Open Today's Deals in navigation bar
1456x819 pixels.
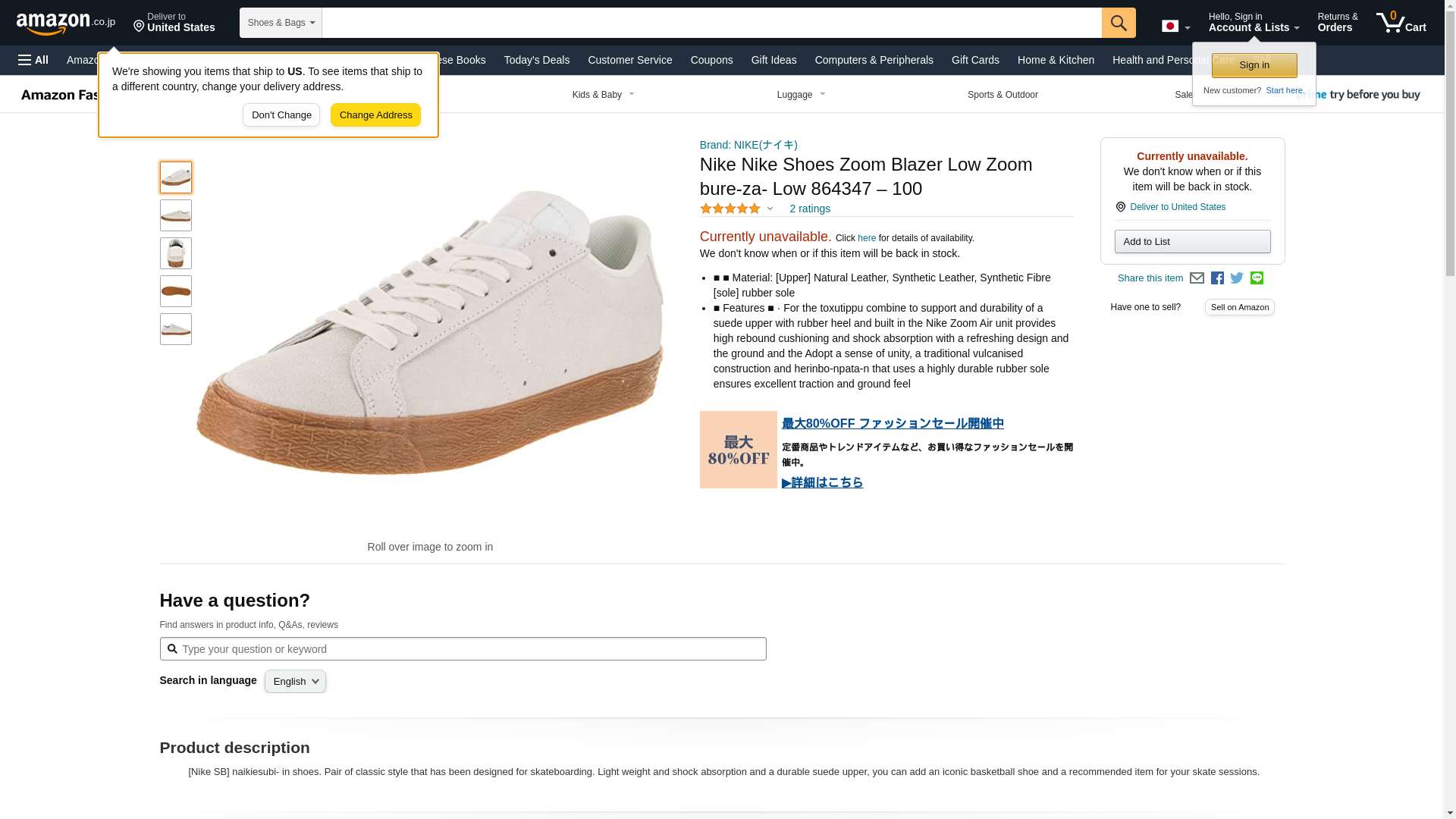tap(536, 60)
